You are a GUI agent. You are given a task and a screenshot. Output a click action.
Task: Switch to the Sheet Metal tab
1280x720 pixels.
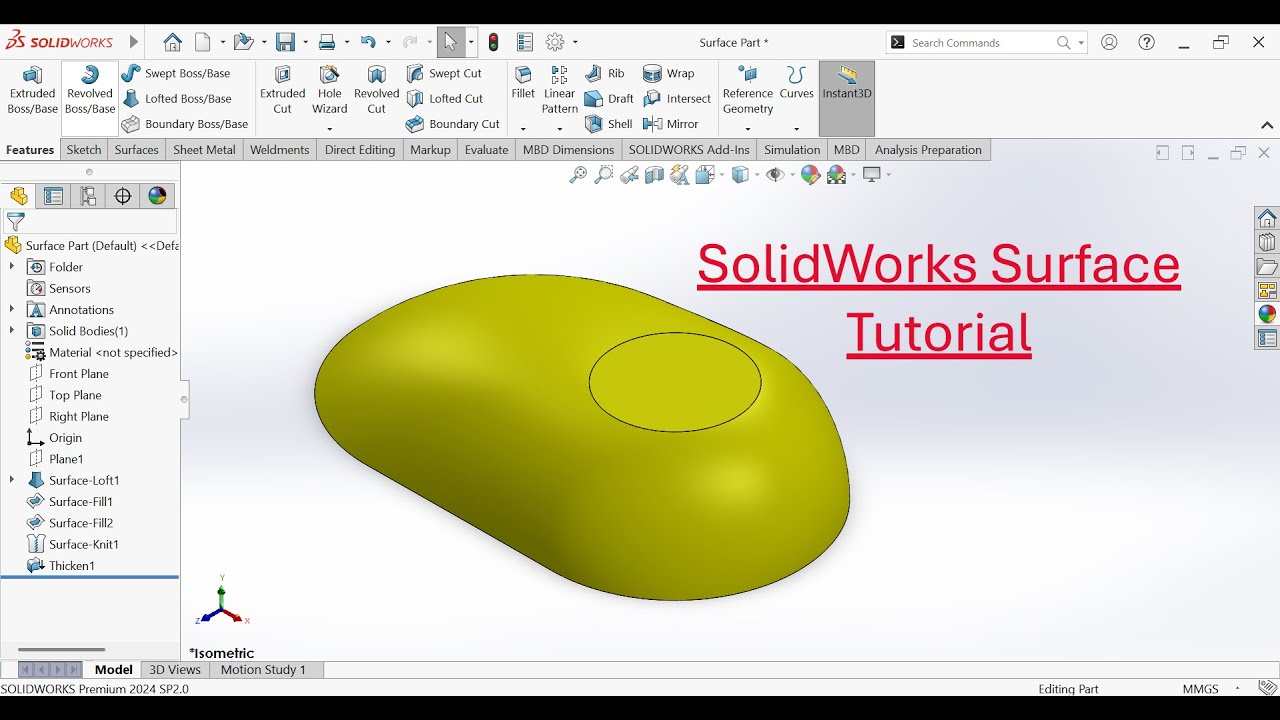click(204, 150)
